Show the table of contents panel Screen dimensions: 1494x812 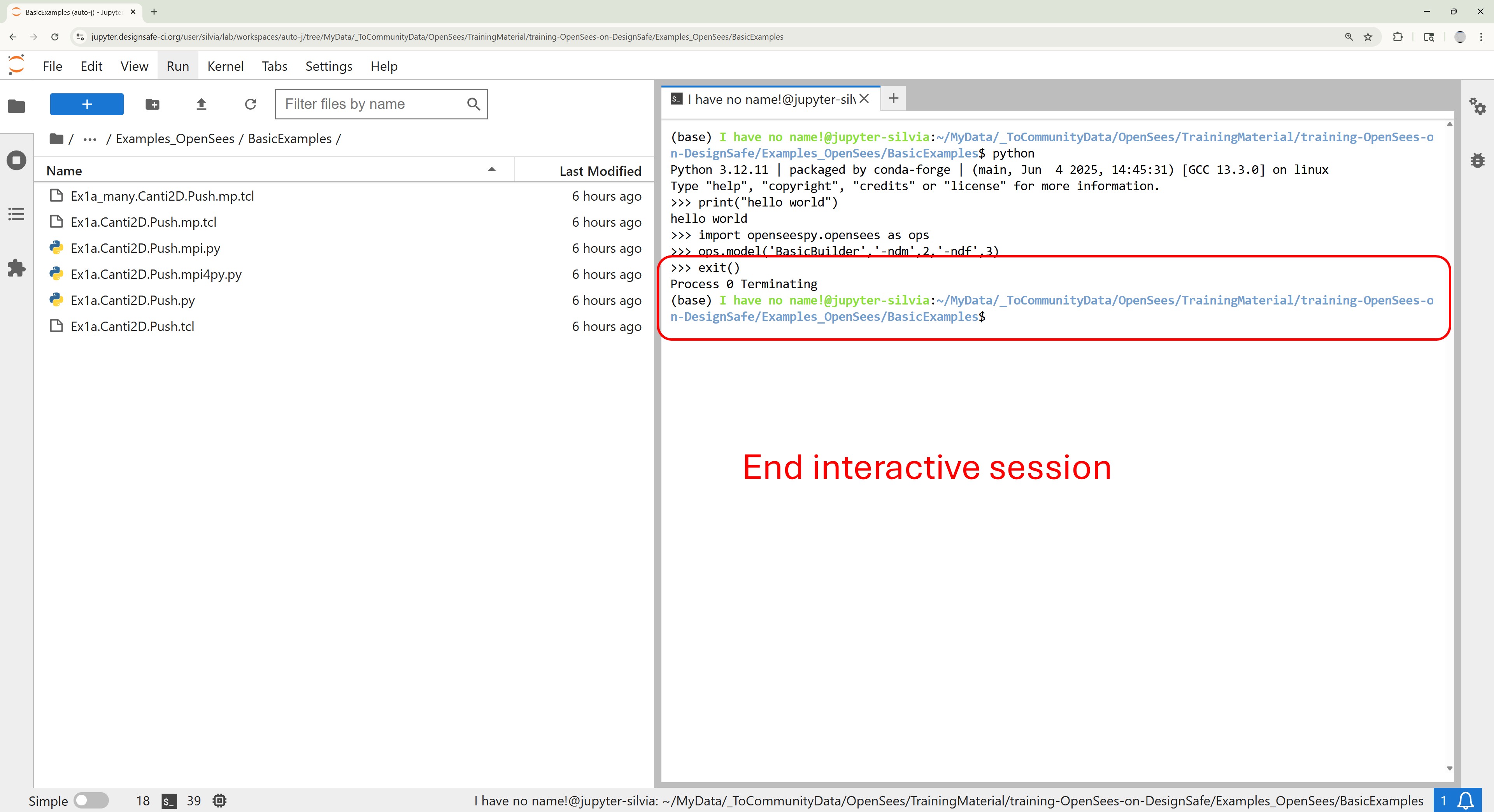pos(16,214)
